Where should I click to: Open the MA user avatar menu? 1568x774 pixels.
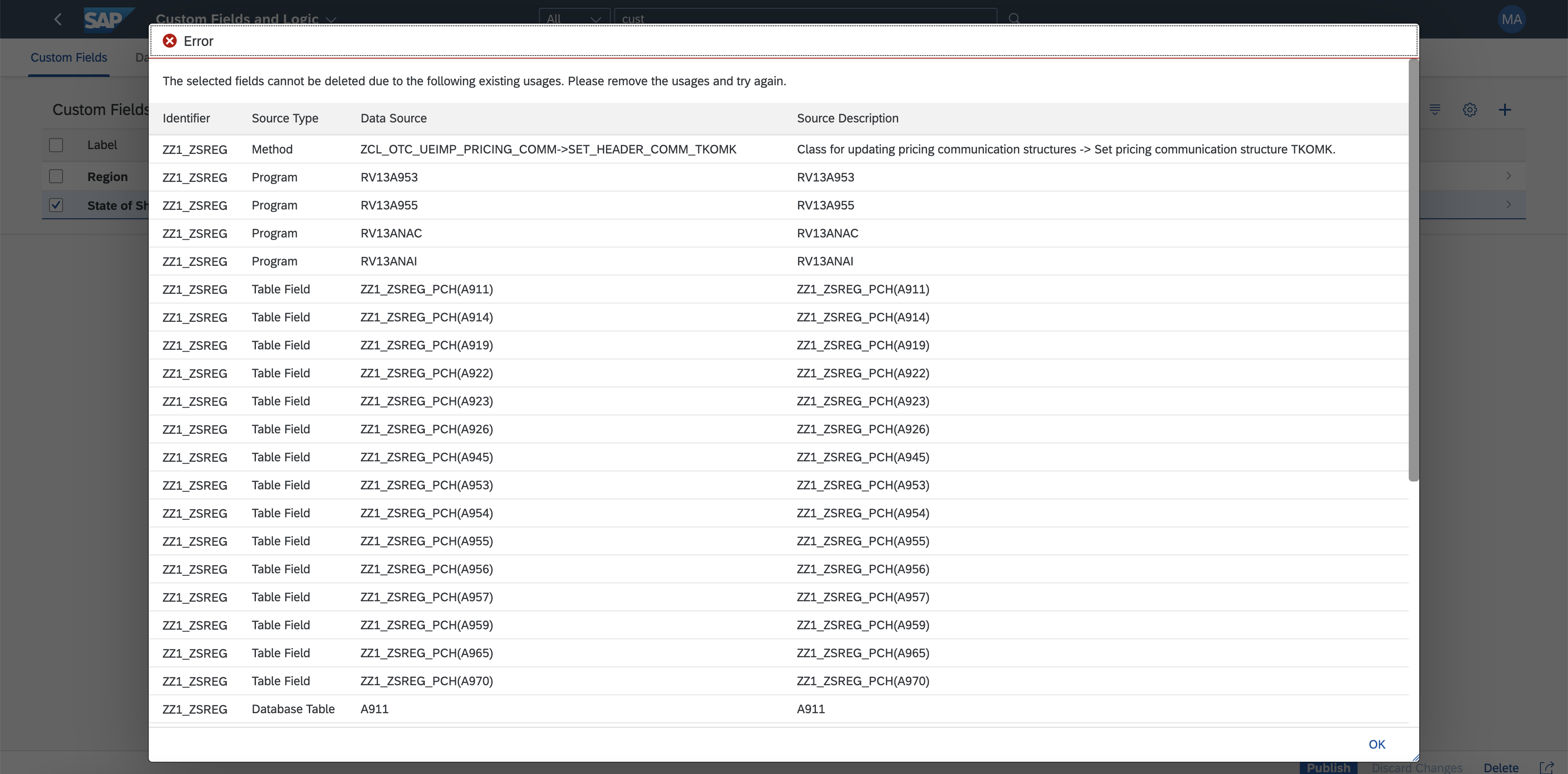point(1512,20)
